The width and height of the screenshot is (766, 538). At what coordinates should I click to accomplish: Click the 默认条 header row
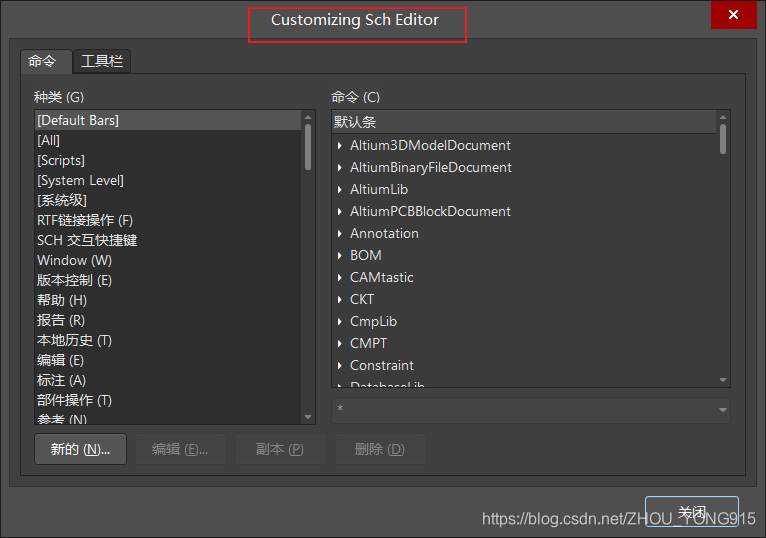coord(524,122)
